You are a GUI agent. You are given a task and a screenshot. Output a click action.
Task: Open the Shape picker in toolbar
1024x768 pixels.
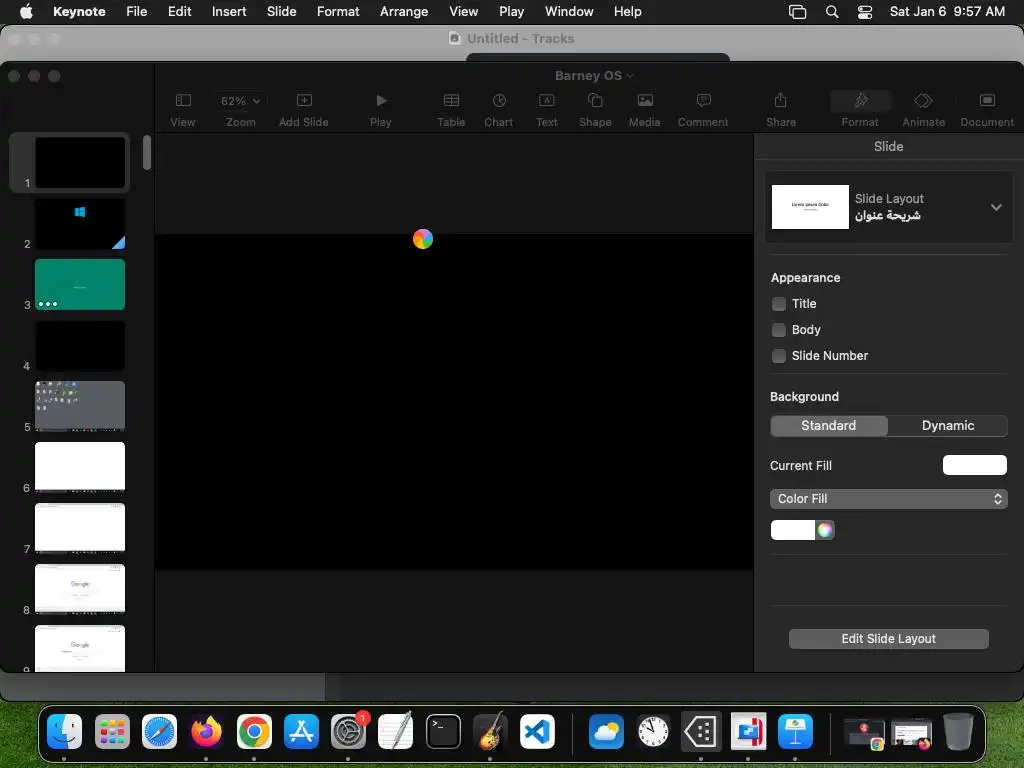595,101
